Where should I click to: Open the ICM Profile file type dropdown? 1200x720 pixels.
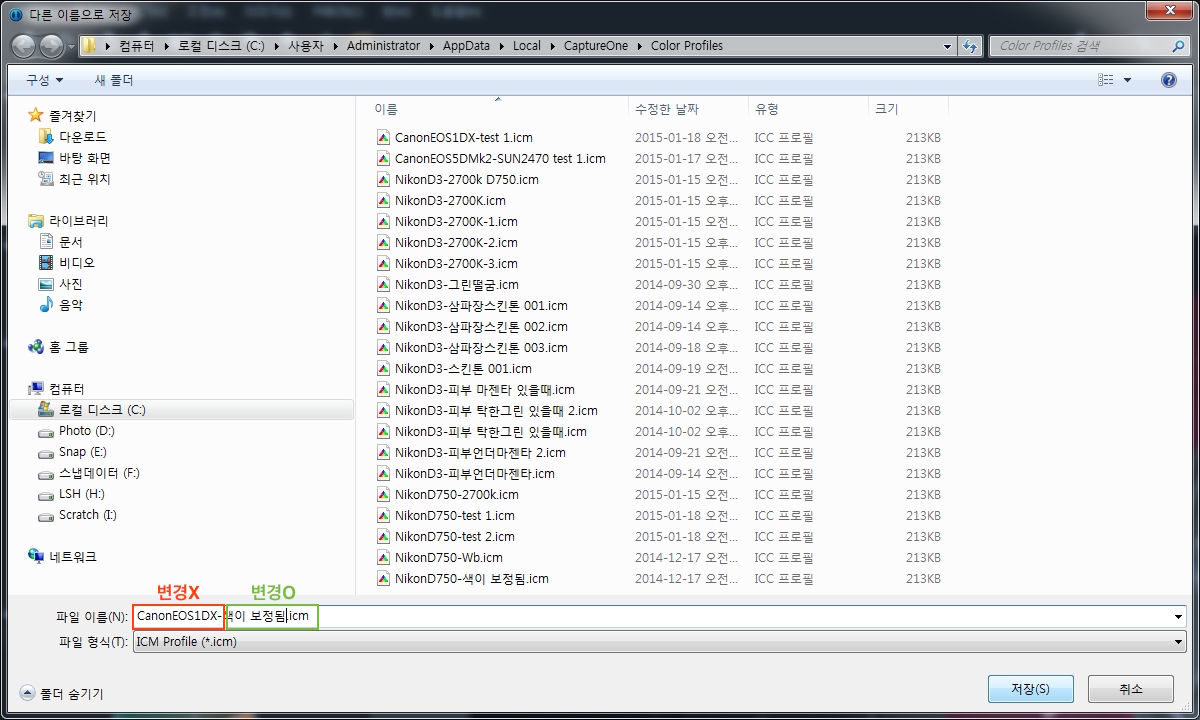[1178, 642]
